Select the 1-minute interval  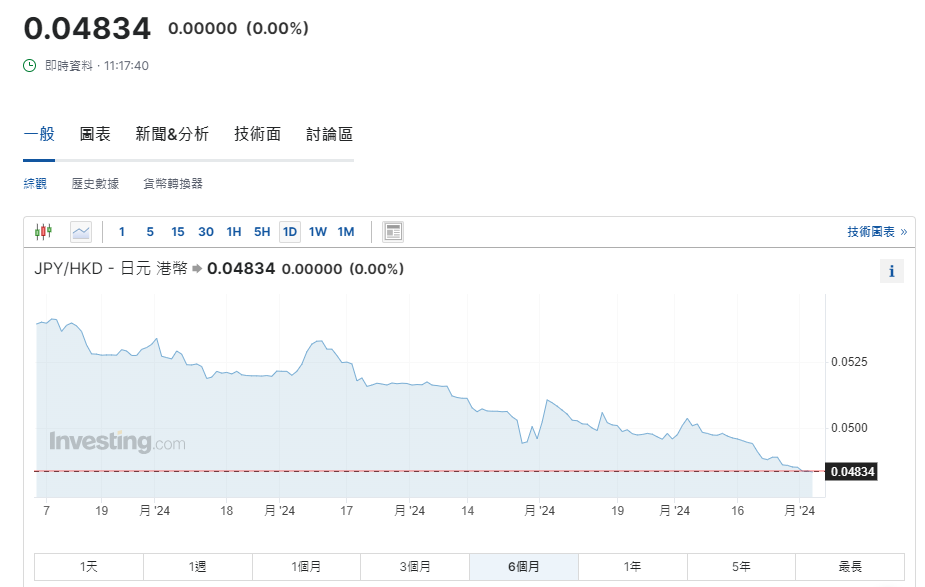point(122,232)
